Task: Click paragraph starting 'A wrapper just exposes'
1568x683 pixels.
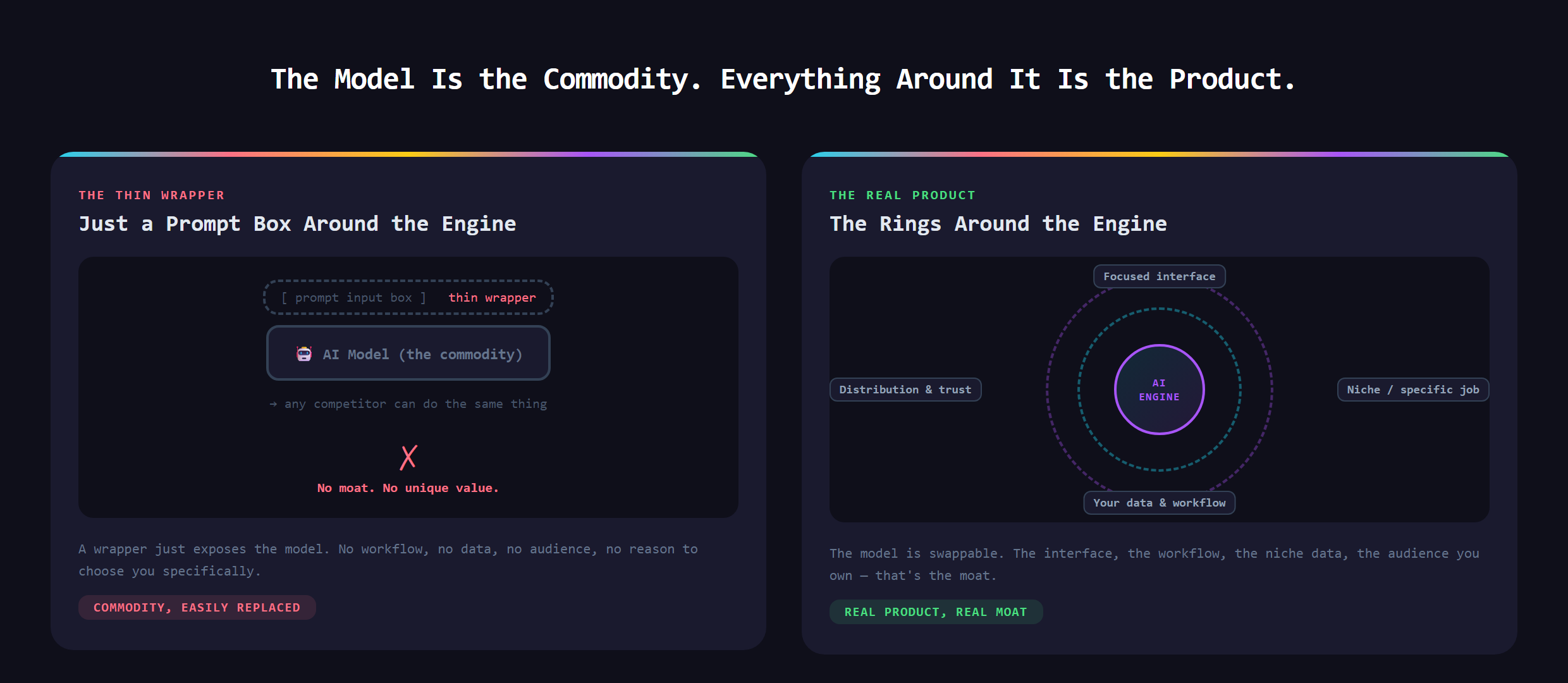Action: (x=388, y=560)
